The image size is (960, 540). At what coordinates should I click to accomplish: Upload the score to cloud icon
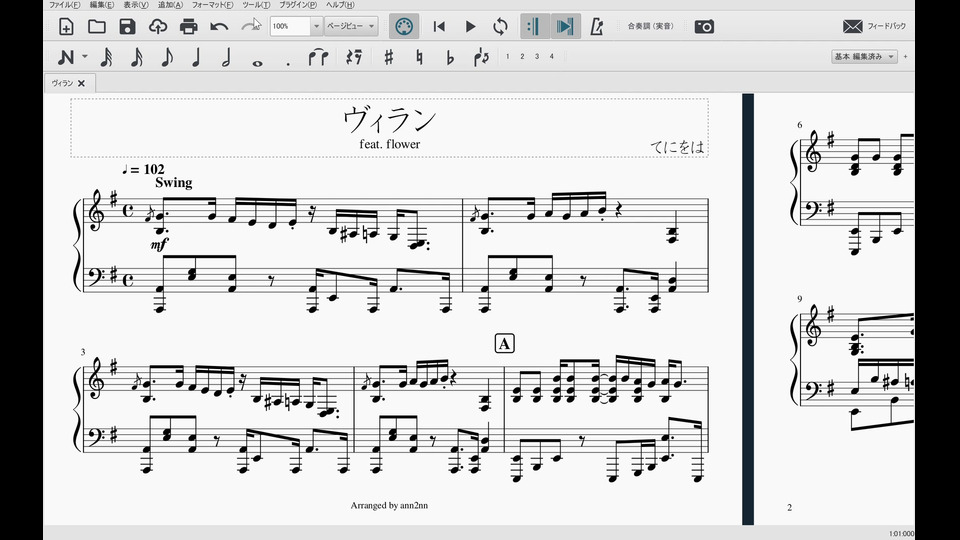click(158, 26)
